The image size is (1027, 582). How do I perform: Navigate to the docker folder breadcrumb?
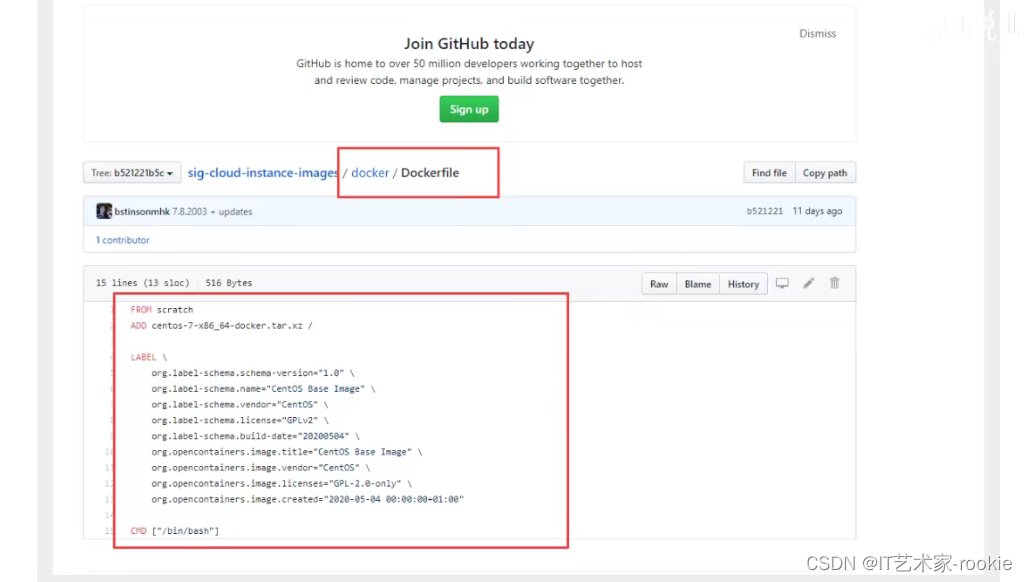(370, 173)
